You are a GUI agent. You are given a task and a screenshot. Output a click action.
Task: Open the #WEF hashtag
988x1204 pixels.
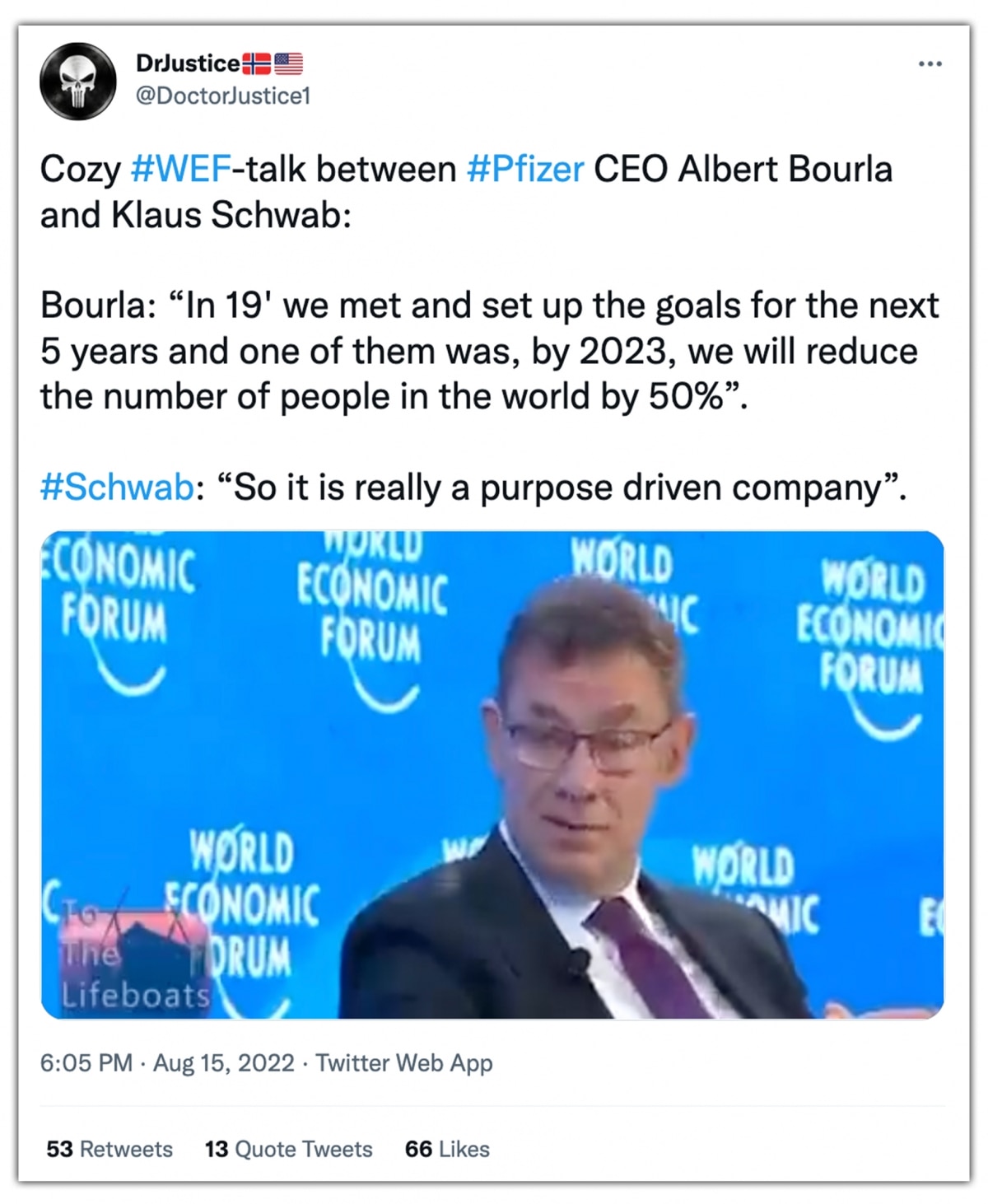[181, 170]
